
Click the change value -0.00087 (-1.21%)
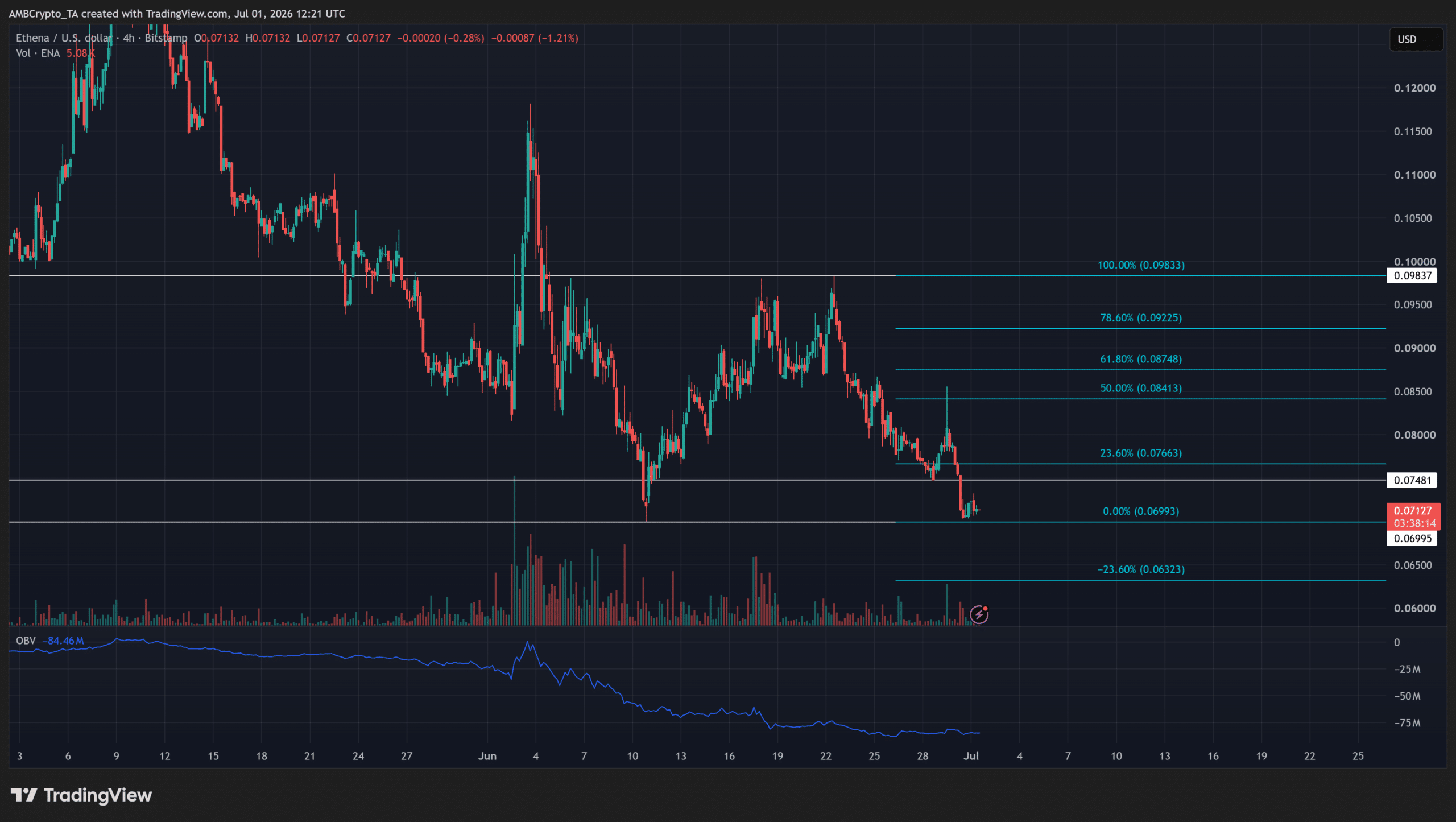point(535,38)
